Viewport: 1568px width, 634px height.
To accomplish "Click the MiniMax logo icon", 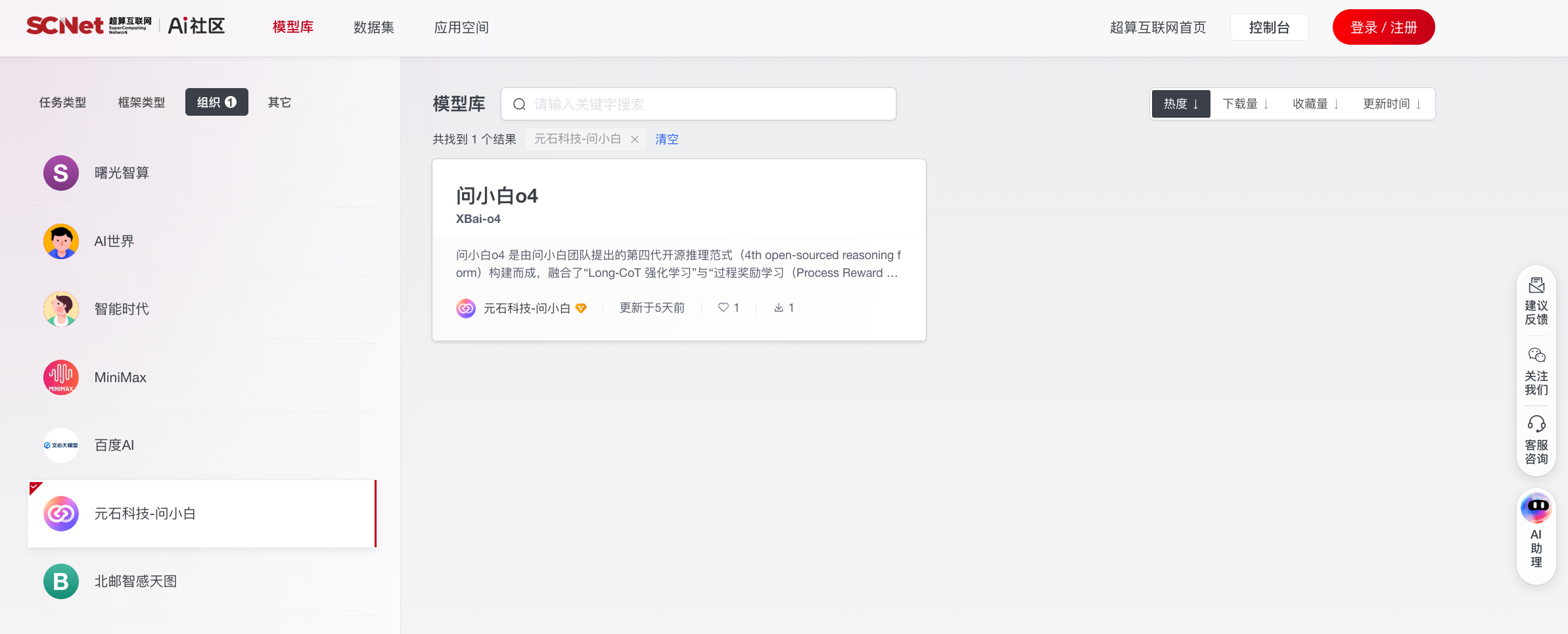I will pyautogui.click(x=61, y=378).
